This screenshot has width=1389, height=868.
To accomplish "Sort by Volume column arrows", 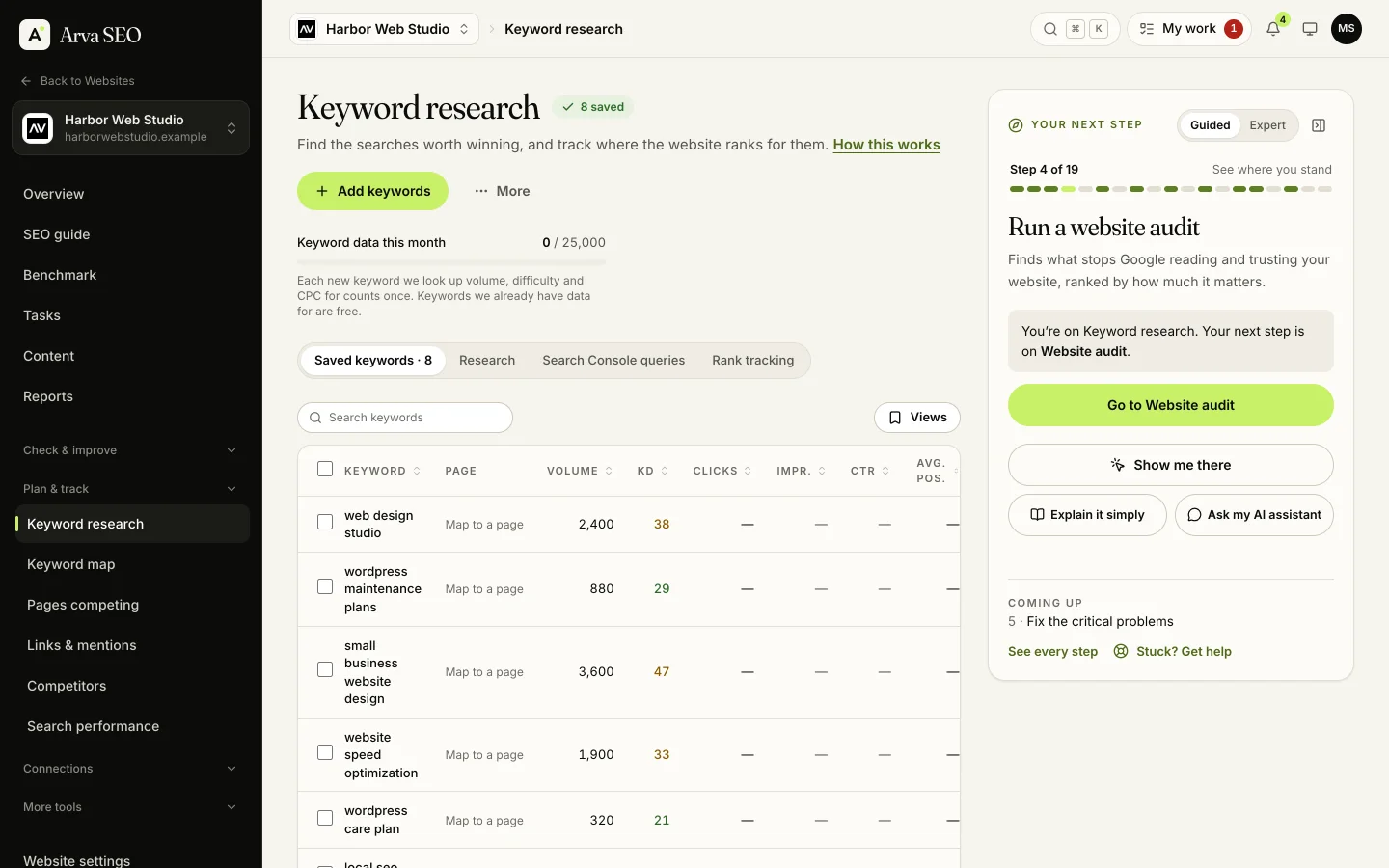I will coord(609,471).
